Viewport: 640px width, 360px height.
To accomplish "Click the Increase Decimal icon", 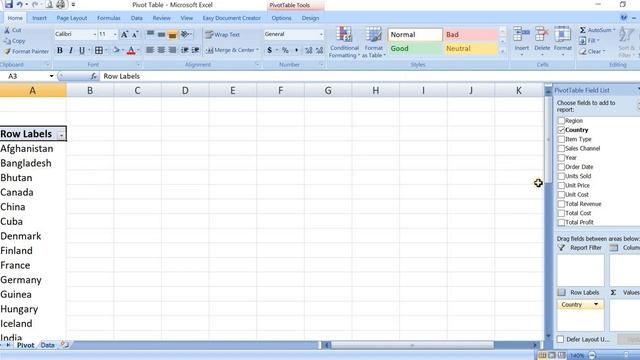I will pos(309,50).
